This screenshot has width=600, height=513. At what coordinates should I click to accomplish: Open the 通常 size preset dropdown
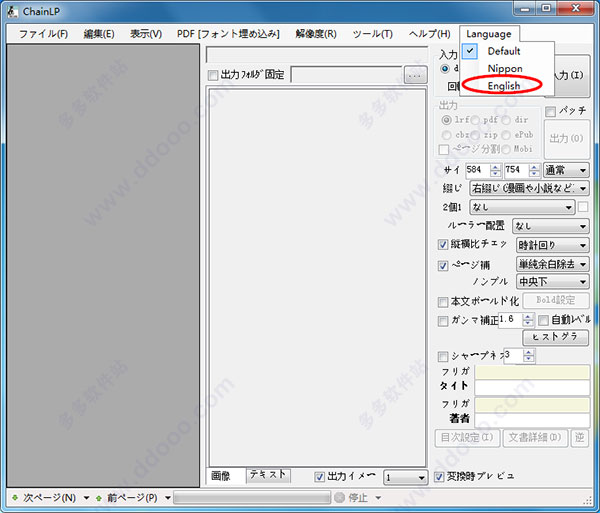click(566, 170)
